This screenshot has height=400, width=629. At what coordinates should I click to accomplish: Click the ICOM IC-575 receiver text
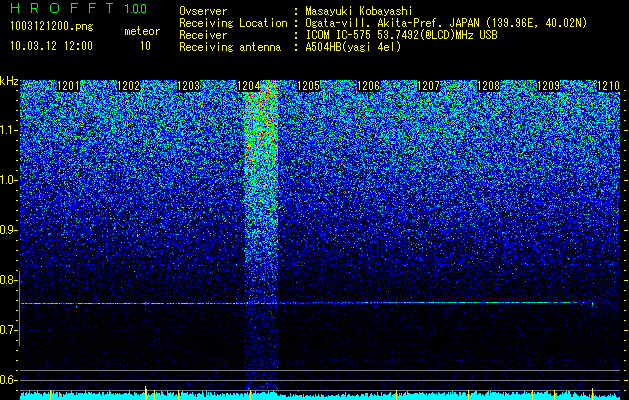coord(401,35)
